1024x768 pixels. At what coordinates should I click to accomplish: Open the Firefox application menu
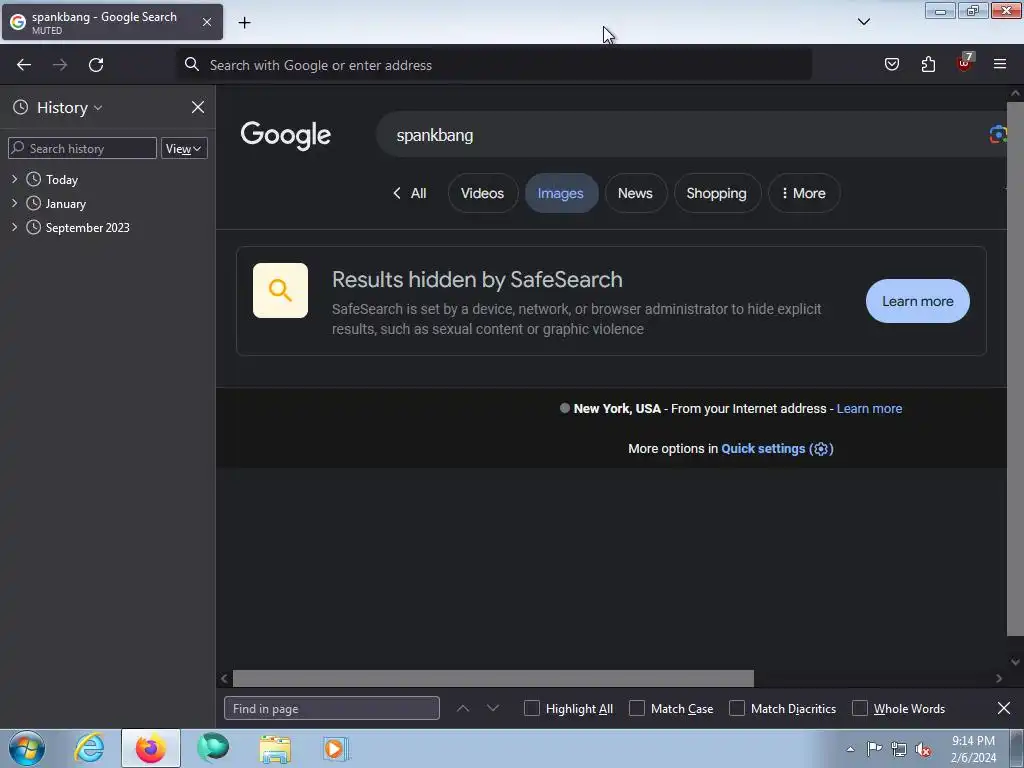(1000, 64)
